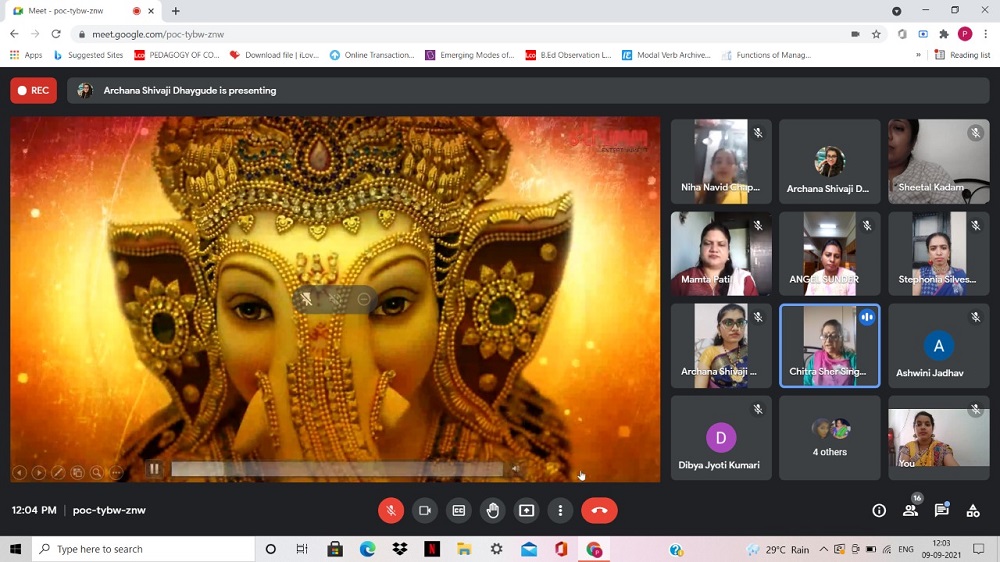1000x562 pixels.
Task: Open Apps bookmarks shortcut
Action: (x=26, y=55)
